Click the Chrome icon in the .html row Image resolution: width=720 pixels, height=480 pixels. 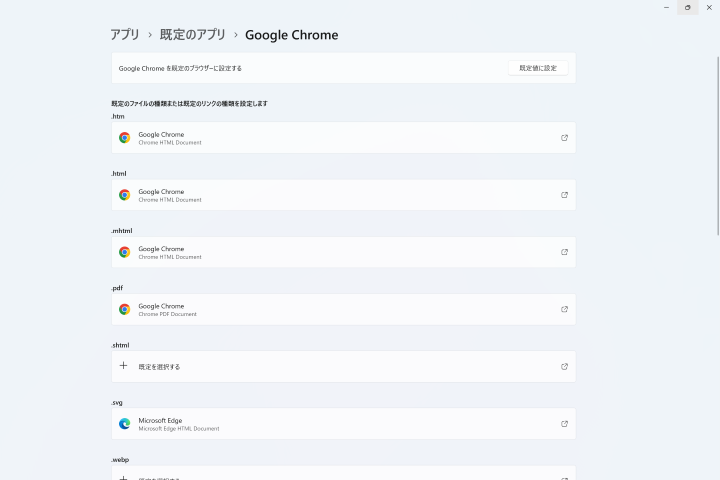click(124, 195)
